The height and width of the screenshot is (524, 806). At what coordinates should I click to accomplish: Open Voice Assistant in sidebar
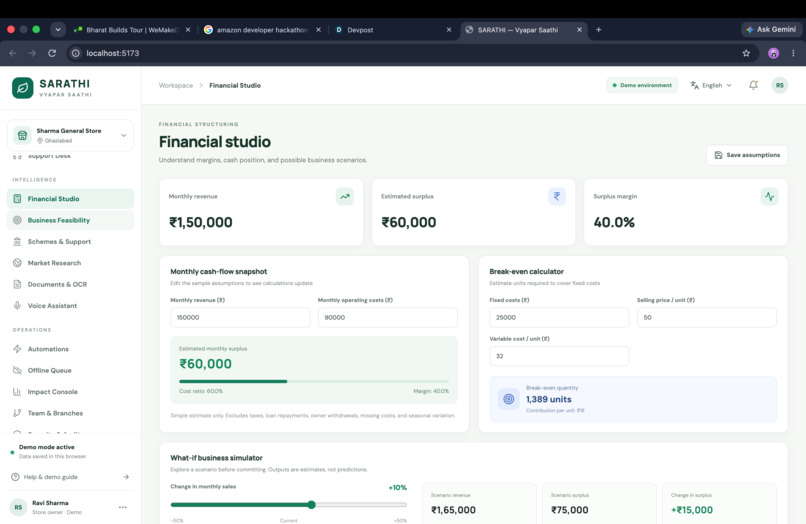point(70,305)
